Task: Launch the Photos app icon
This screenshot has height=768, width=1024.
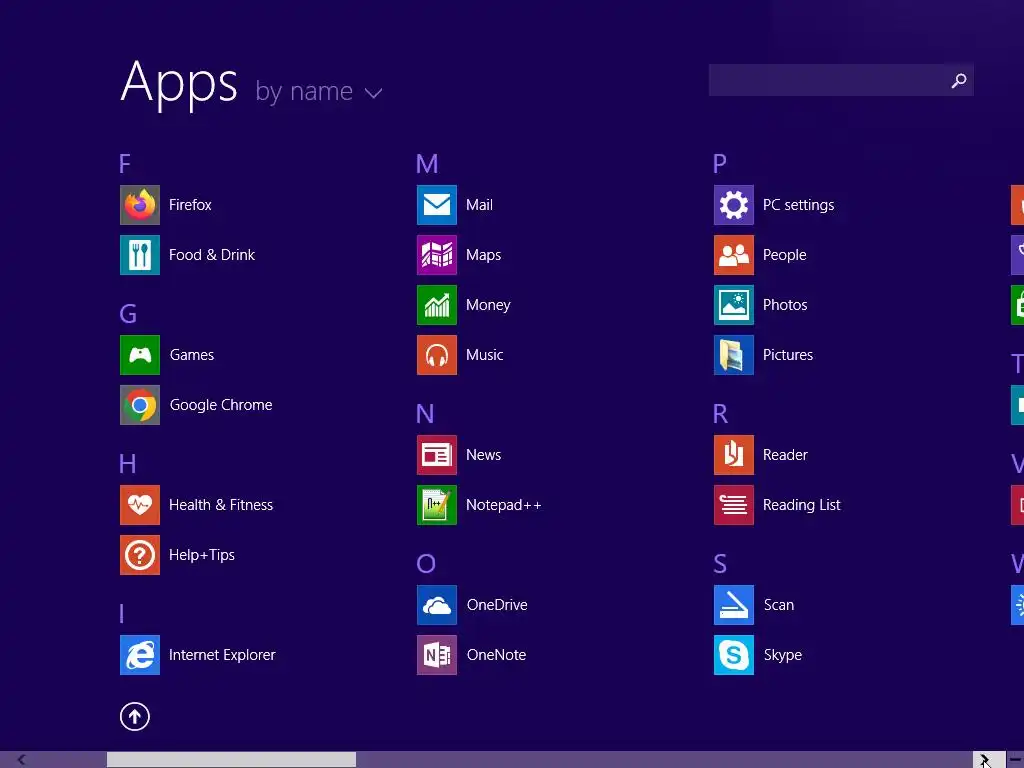Action: pos(734,305)
